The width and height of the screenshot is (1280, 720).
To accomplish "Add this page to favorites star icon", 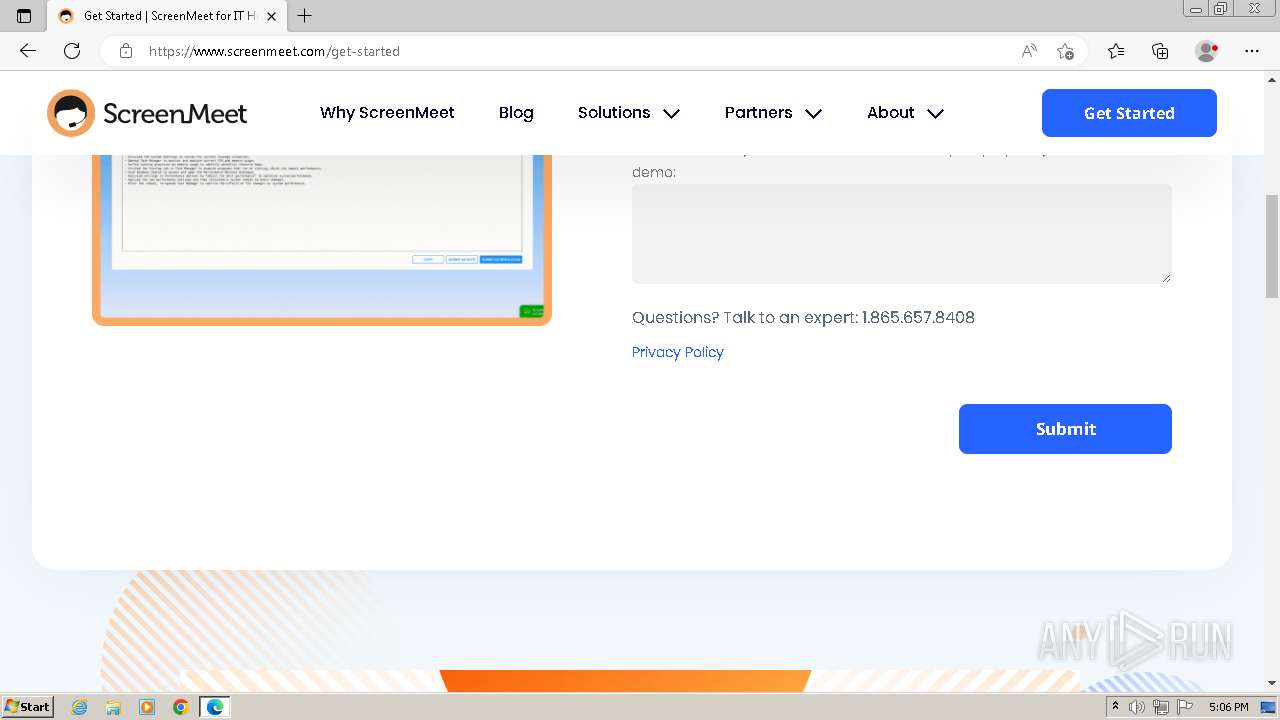I will 1065,51.
